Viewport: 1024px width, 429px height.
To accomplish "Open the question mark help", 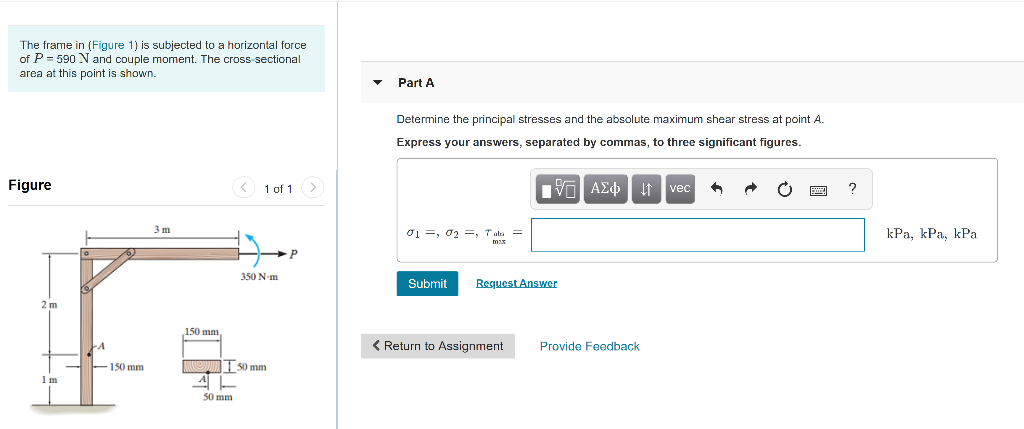I will point(852,189).
